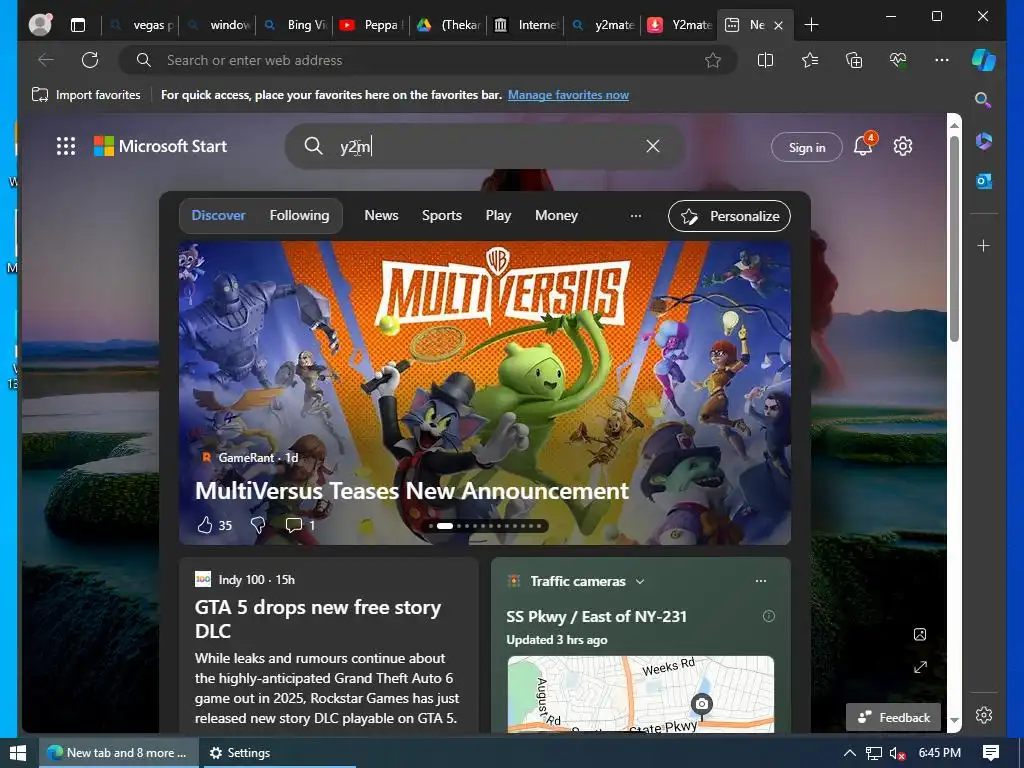Clear the search box with X
Image resolution: width=1024 pixels, height=768 pixels.
[652, 146]
